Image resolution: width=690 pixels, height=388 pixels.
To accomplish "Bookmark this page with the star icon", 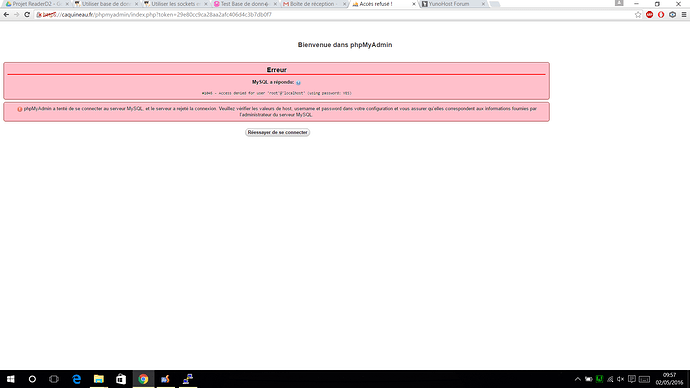I will [x=638, y=15].
